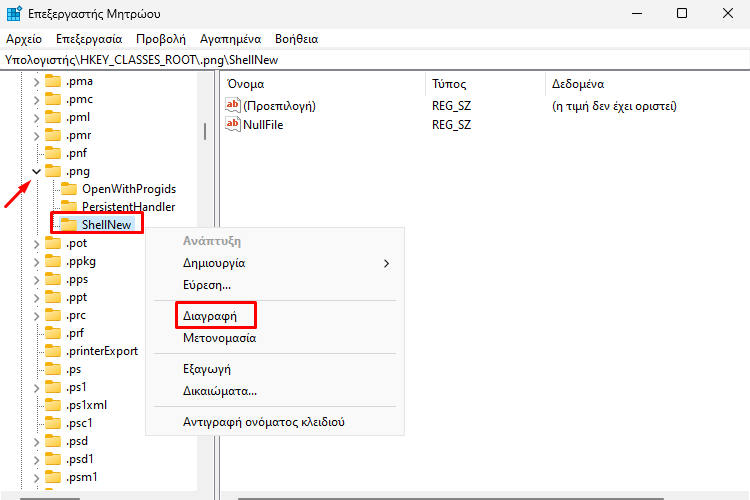Image resolution: width=750 pixels, height=500 pixels.
Task: Open the Βοήθεια menu
Action: pos(297,39)
